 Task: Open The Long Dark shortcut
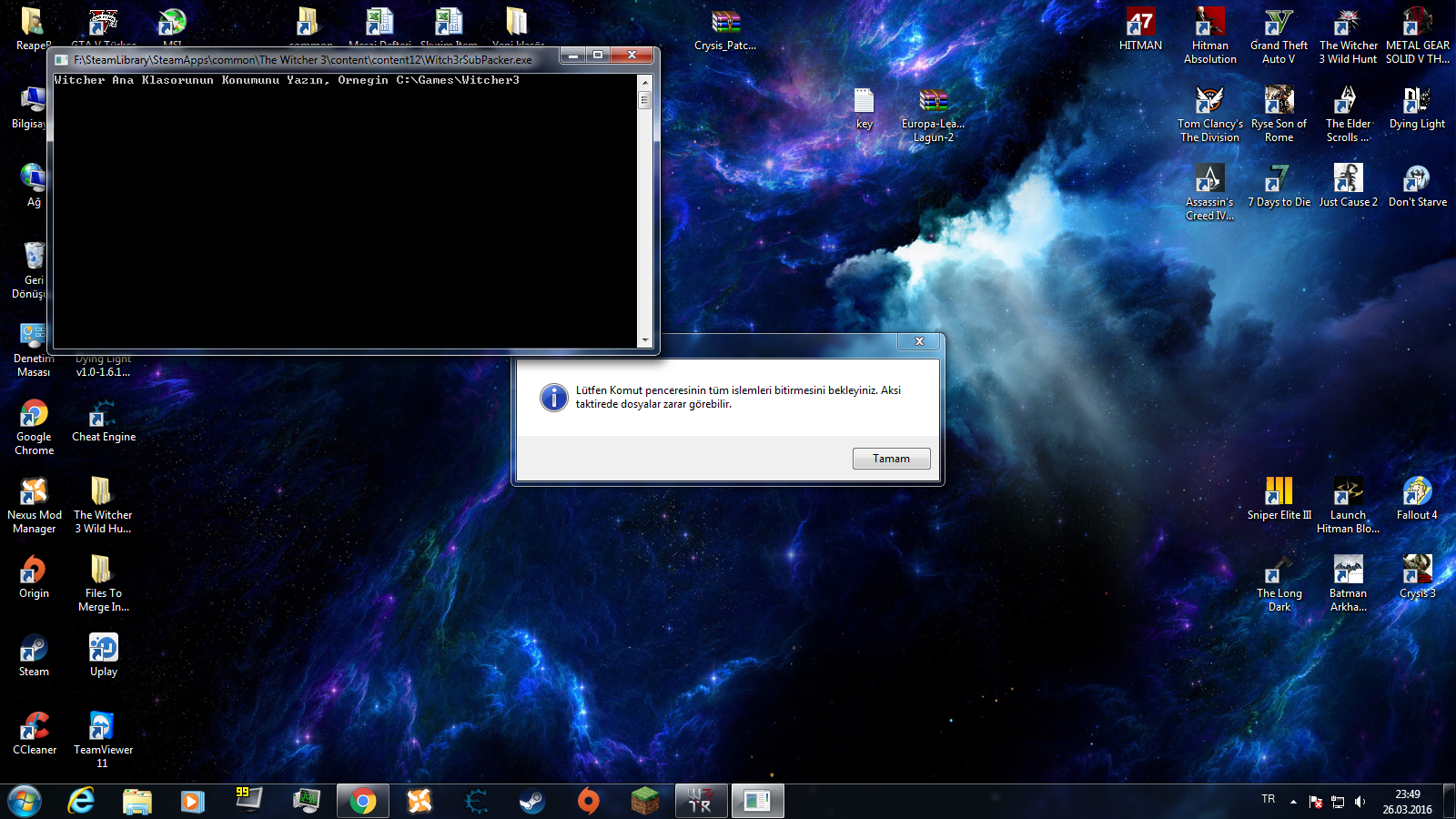1279,583
